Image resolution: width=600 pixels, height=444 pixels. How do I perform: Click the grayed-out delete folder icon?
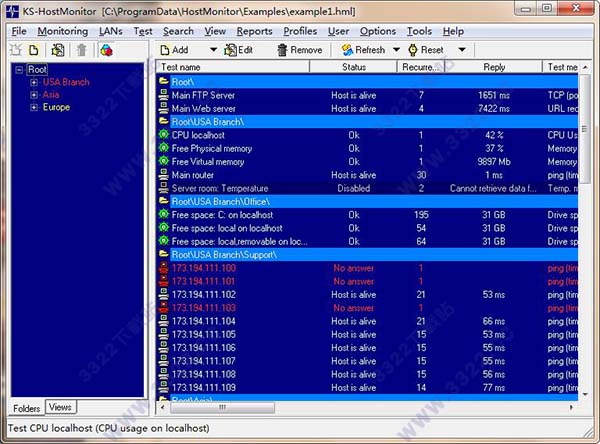click(x=82, y=50)
